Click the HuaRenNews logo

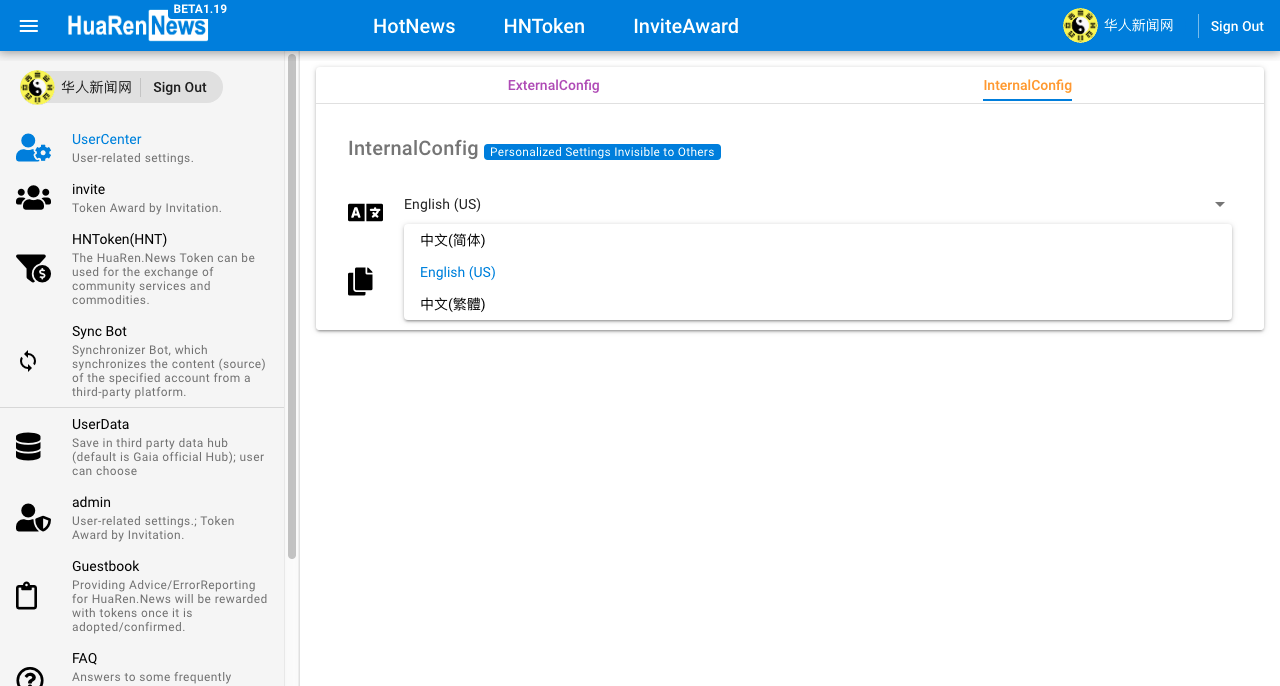138,26
